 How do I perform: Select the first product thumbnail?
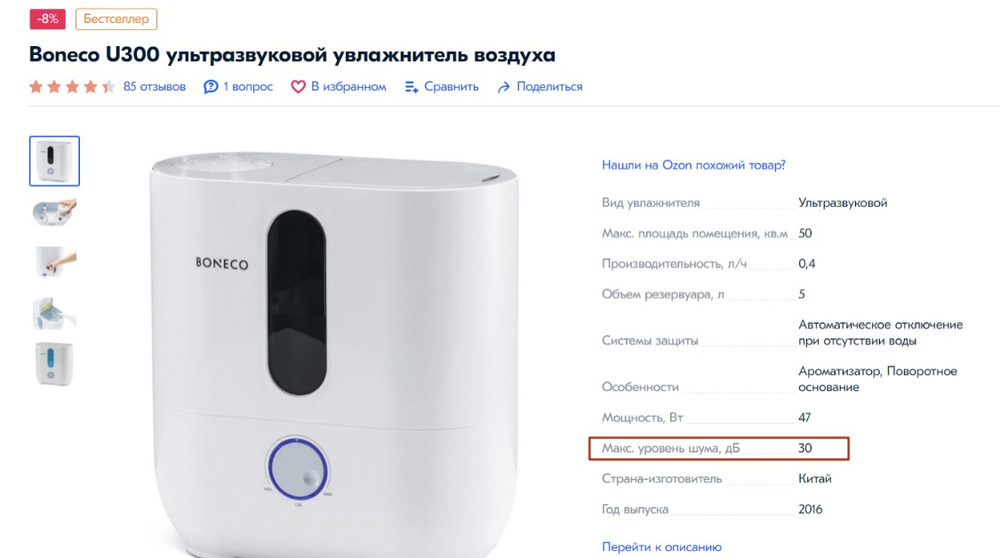tap(54, 161)
